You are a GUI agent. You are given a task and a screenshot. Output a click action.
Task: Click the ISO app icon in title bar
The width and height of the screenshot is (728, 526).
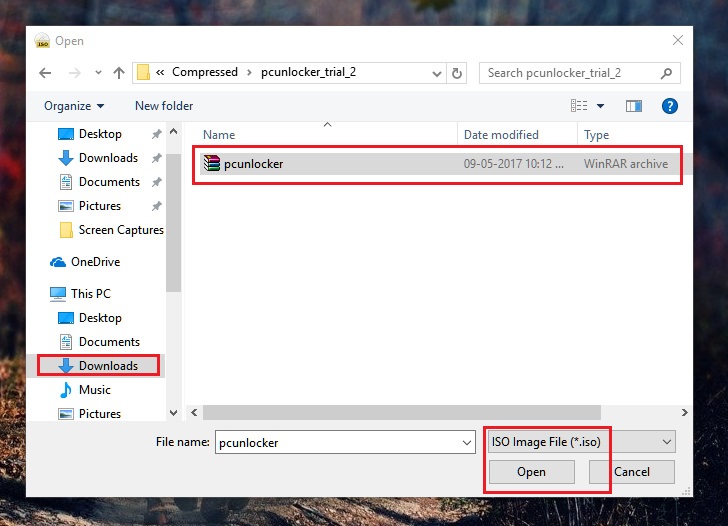pyautogui.click(x=42, y=40)
